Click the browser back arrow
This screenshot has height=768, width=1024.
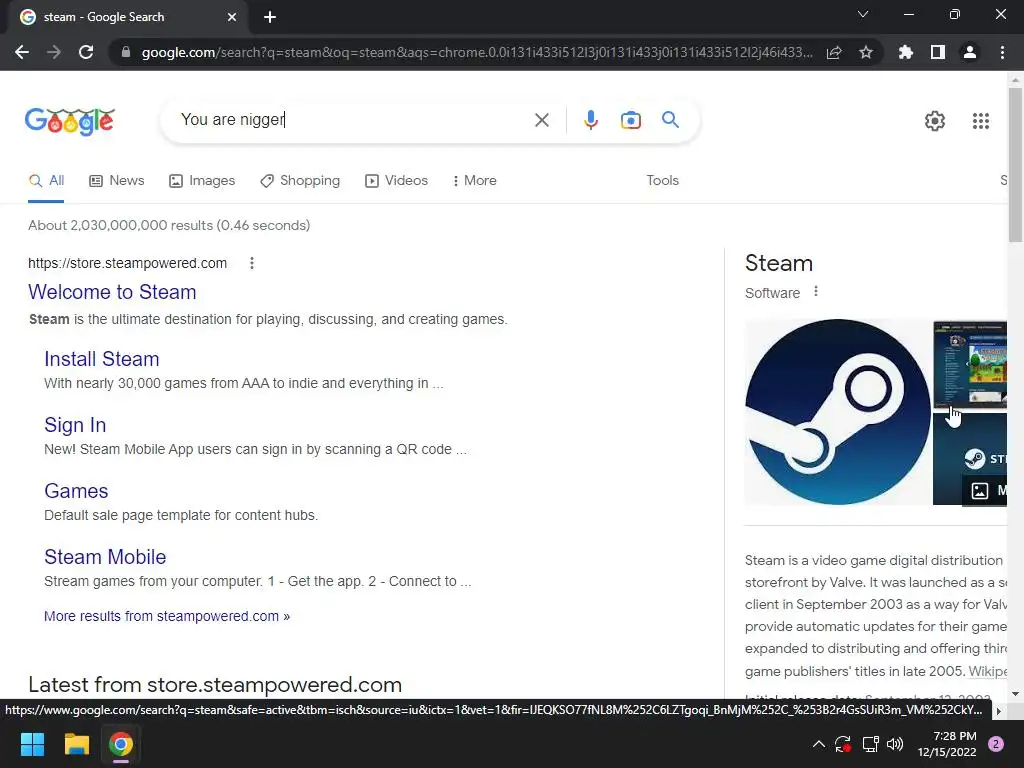pyautogui.click(x=22, y=52)
